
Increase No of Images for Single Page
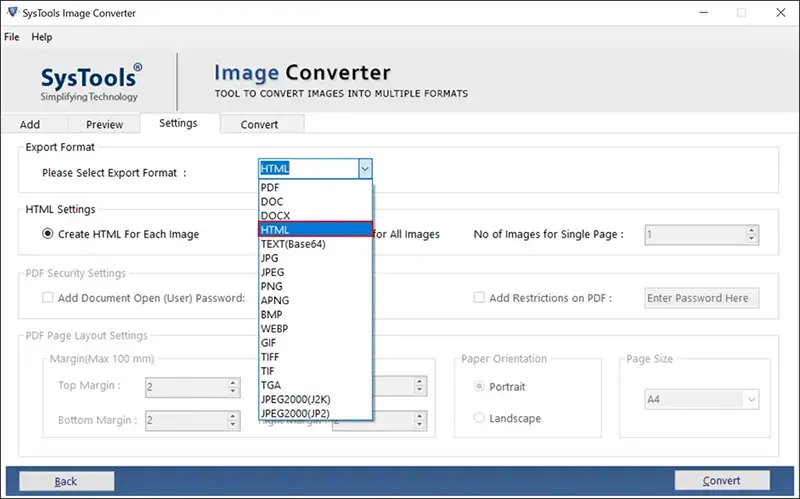pyautogui.click(x=751, y=230)
